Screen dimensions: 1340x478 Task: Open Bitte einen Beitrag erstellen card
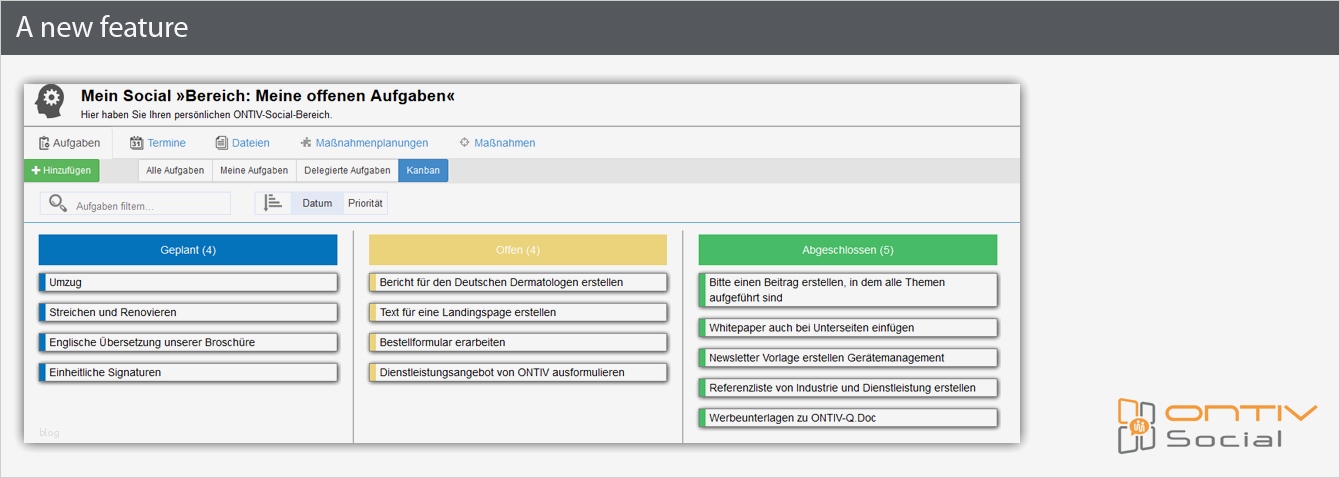tap(848, 290)
